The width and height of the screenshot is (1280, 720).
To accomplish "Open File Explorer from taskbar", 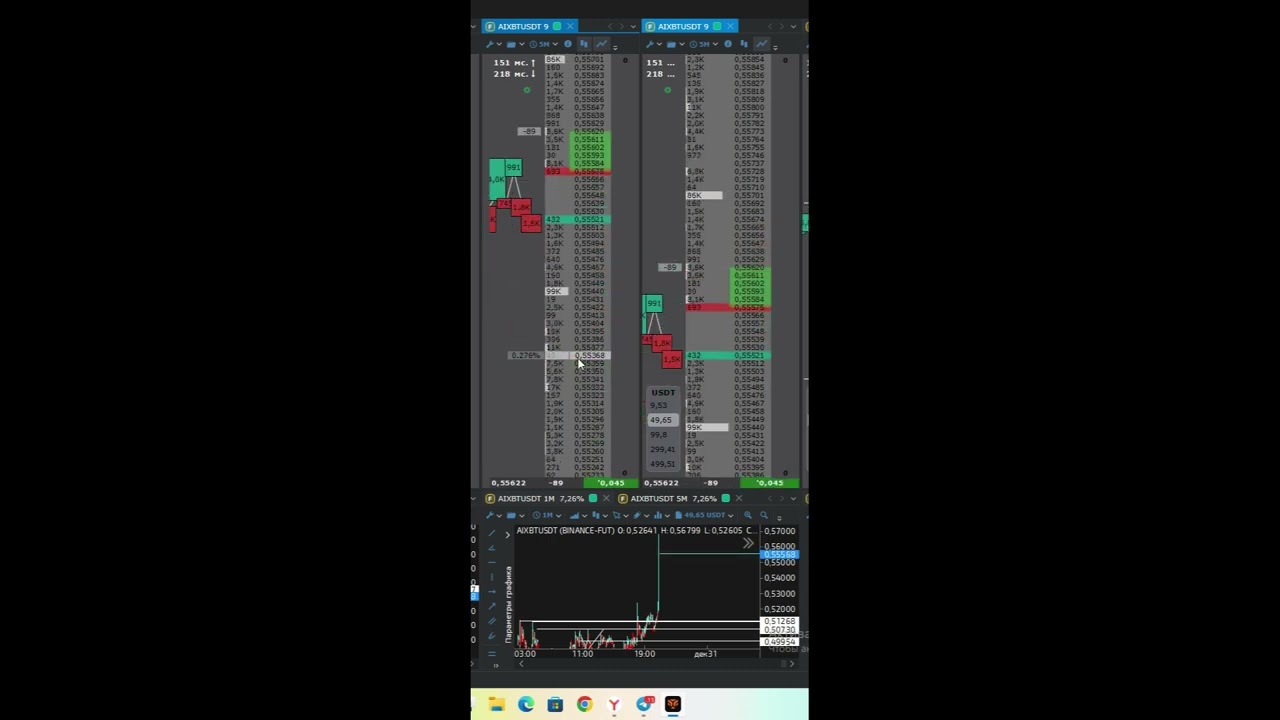I will tap(497, 705).
